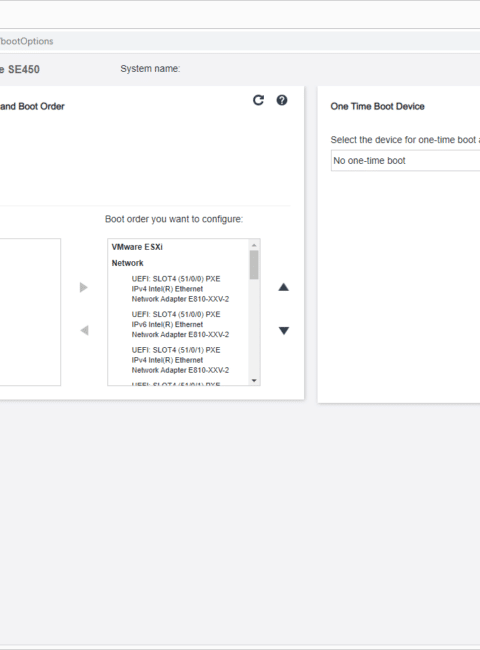This screenshot has height=650, width=480.
Task: Select SLOT4 (51/0/0) PXE IPv6 entry
Action: (x=180, y=325)
